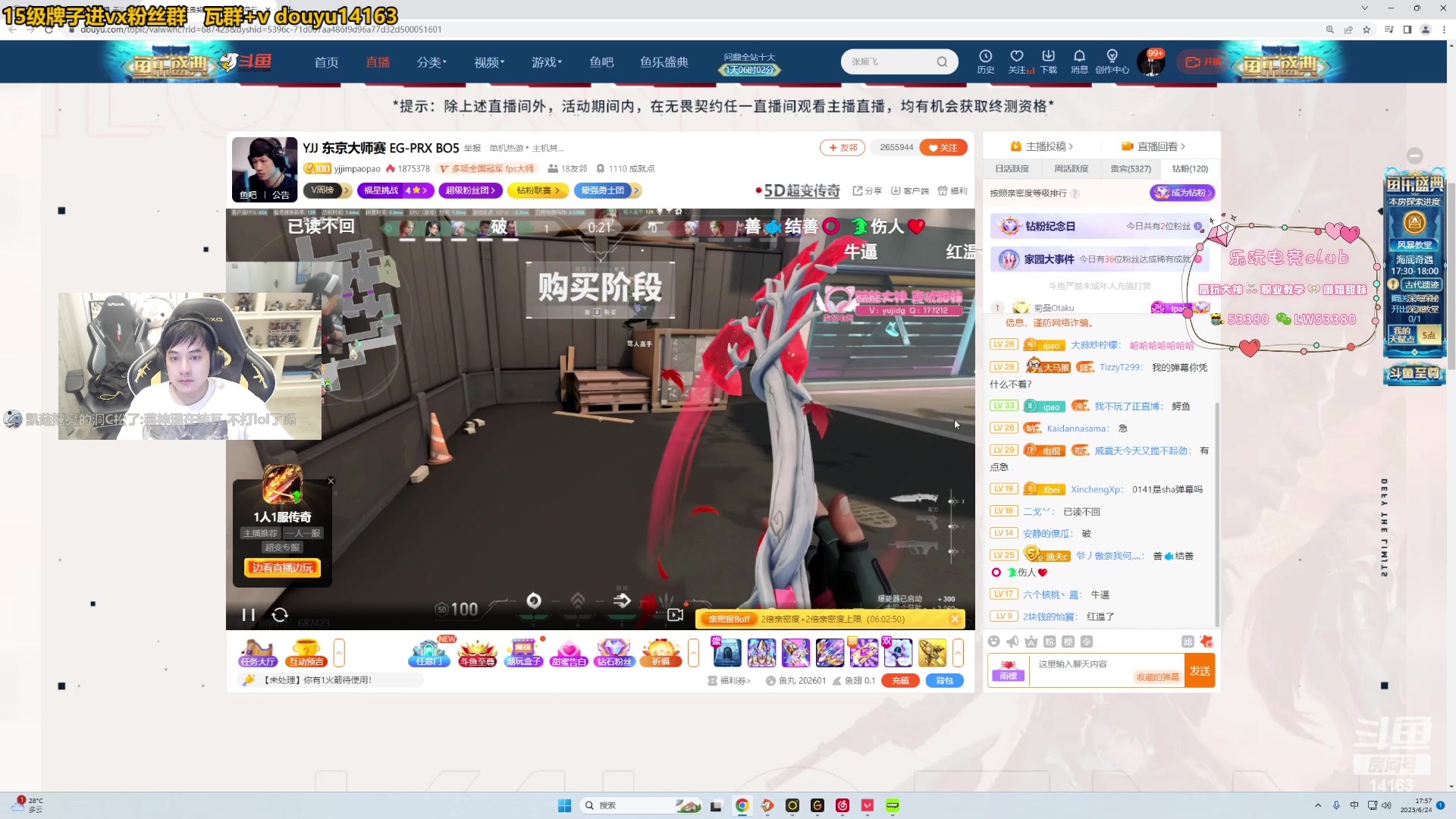Screen dimensions: 1456x819
Task: Click the 友邻 button
Action: click(x=843, y=148)
